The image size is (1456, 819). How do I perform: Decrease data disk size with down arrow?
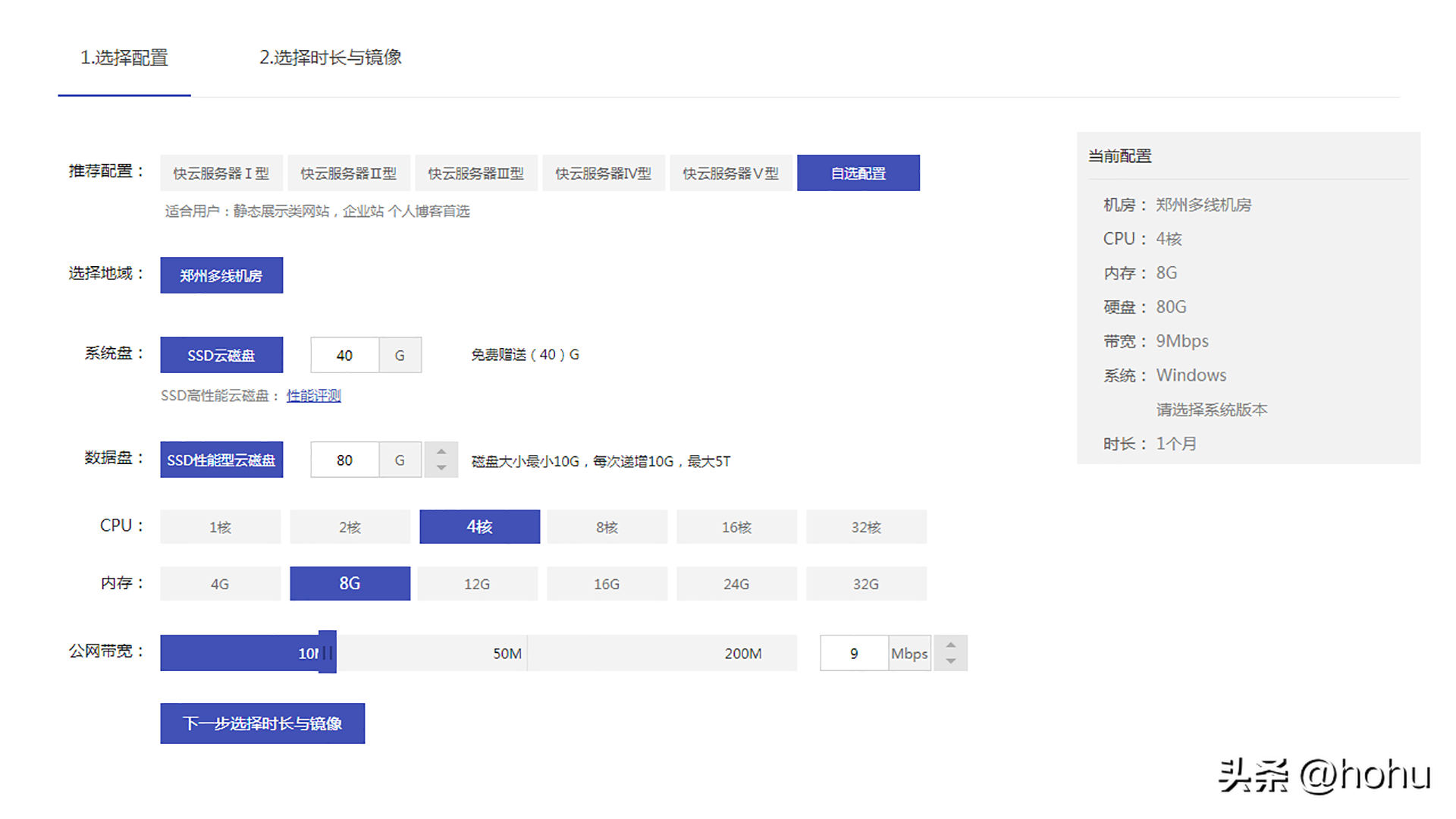coord(441,469)
